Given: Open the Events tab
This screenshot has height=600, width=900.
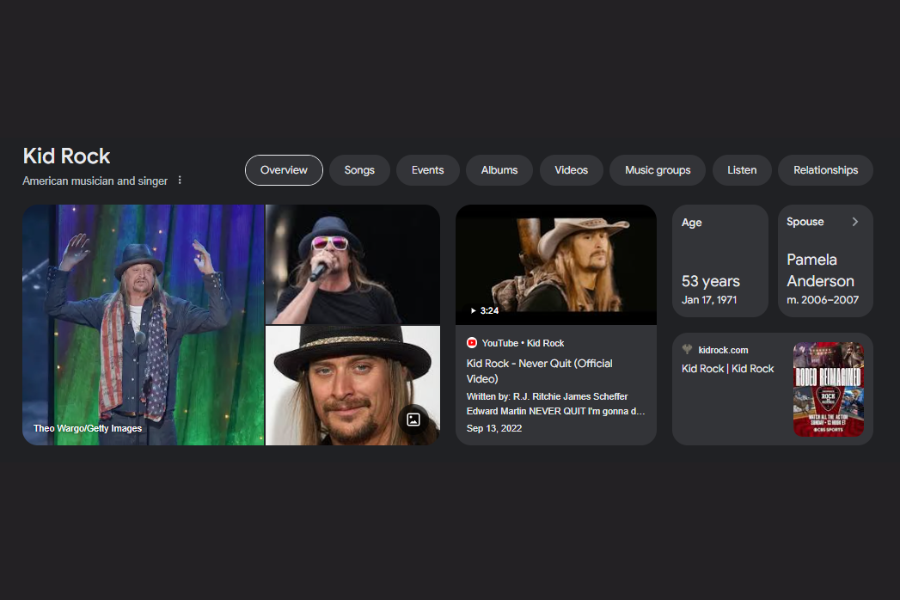Looking at the screenshot, I should 428,170.
